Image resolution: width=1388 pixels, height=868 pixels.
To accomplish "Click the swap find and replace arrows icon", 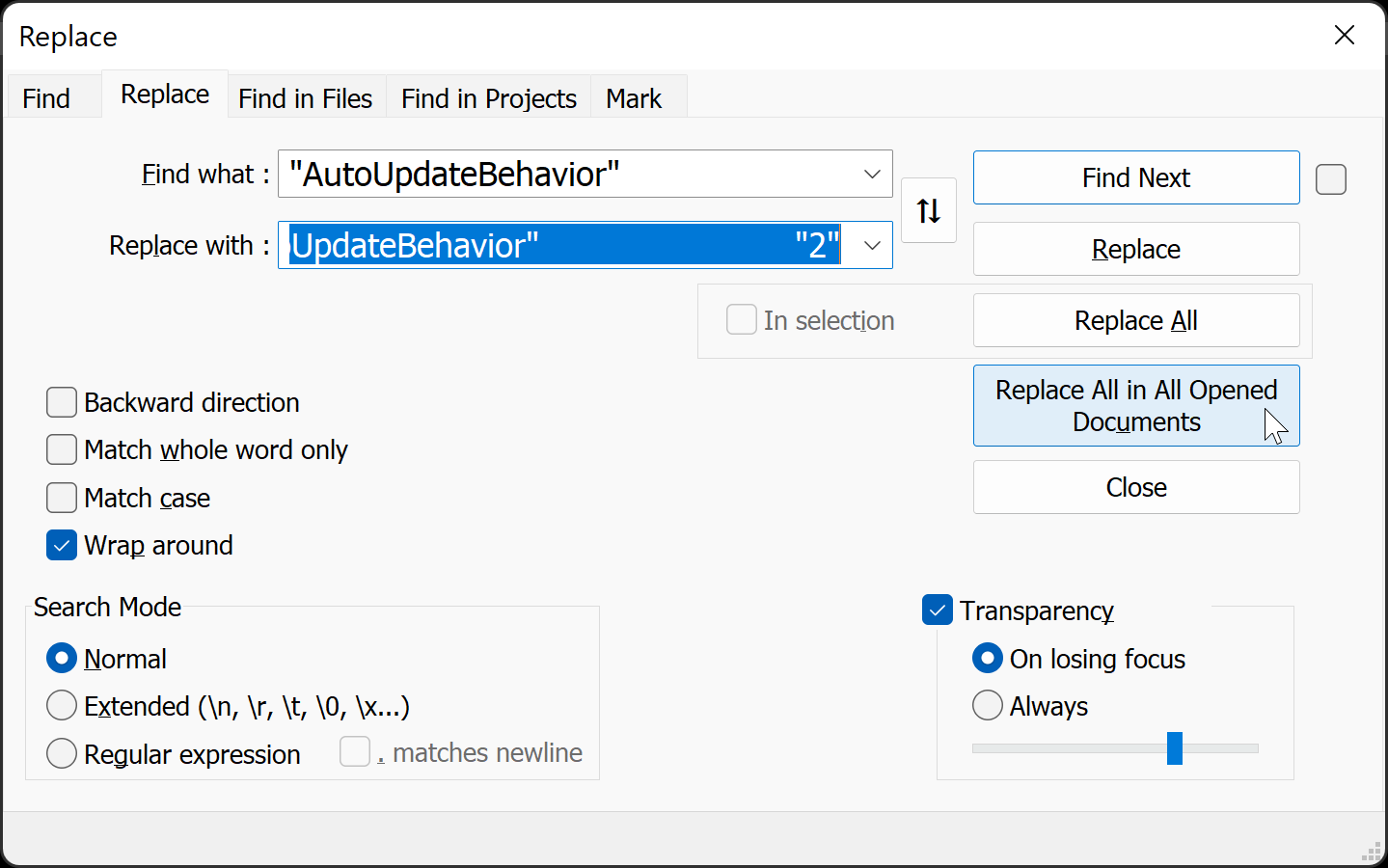I will tap(928, 210).
